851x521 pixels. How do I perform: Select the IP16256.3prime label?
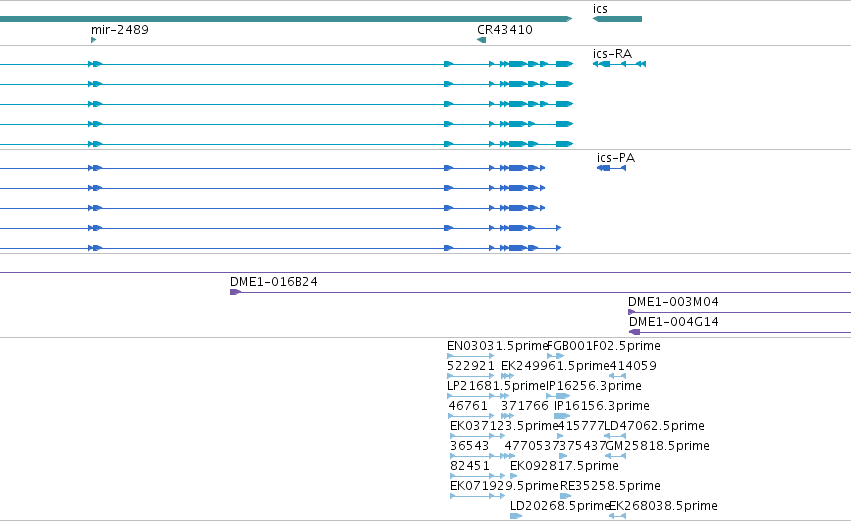pos(594,386)
